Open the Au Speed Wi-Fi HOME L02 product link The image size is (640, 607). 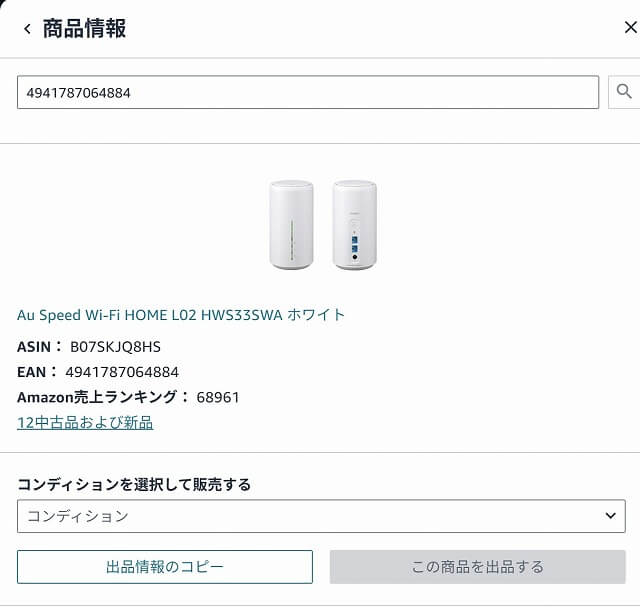coord(181,315)
